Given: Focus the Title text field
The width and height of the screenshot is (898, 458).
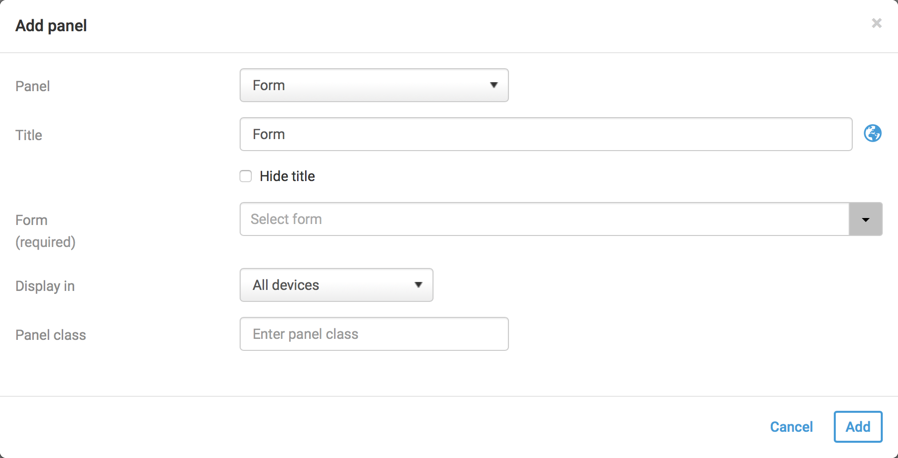Looking at the screenshot, I should [545, 134].
